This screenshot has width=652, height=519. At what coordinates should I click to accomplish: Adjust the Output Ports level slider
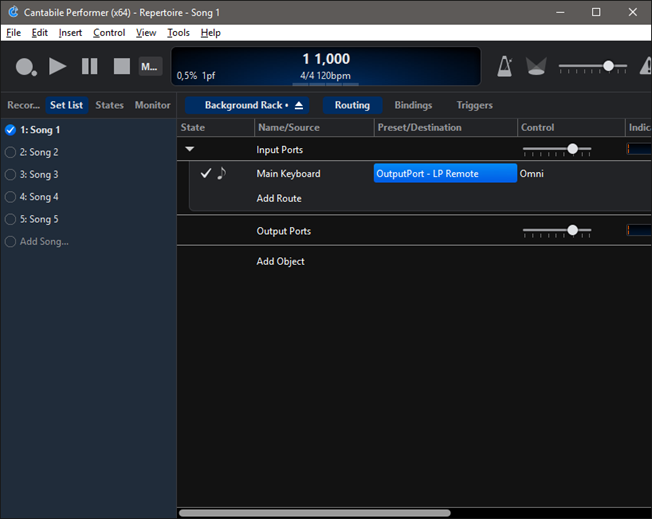point(557,231)
